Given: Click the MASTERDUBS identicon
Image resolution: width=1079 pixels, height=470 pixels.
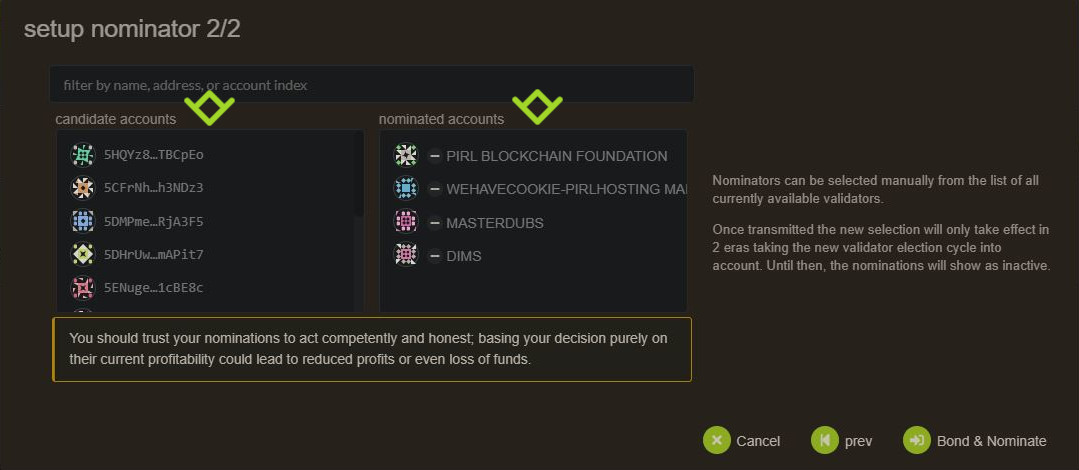Looking at the screenshot, I should pos(405,222).
